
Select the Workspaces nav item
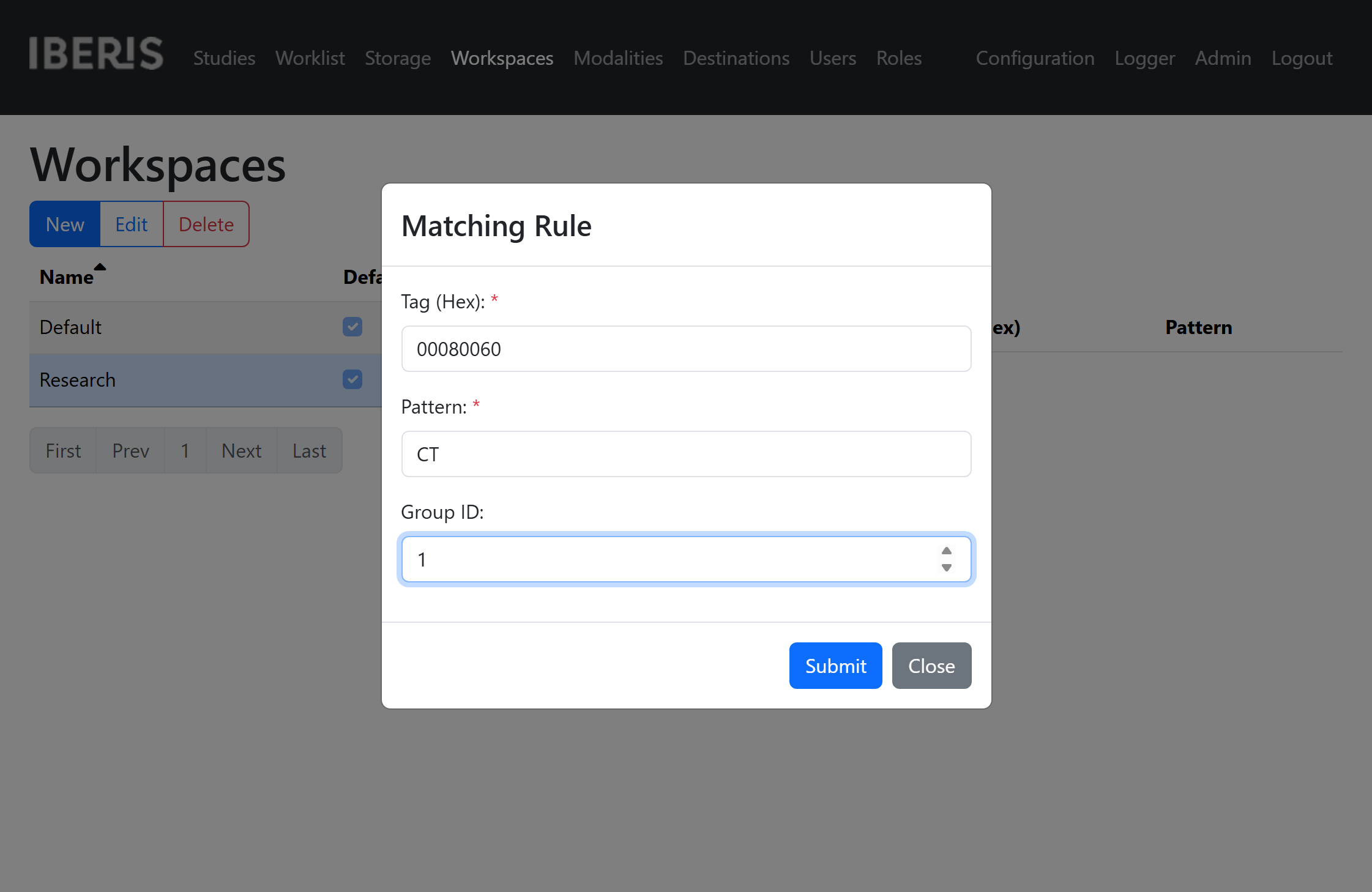[x=502, y=58]
